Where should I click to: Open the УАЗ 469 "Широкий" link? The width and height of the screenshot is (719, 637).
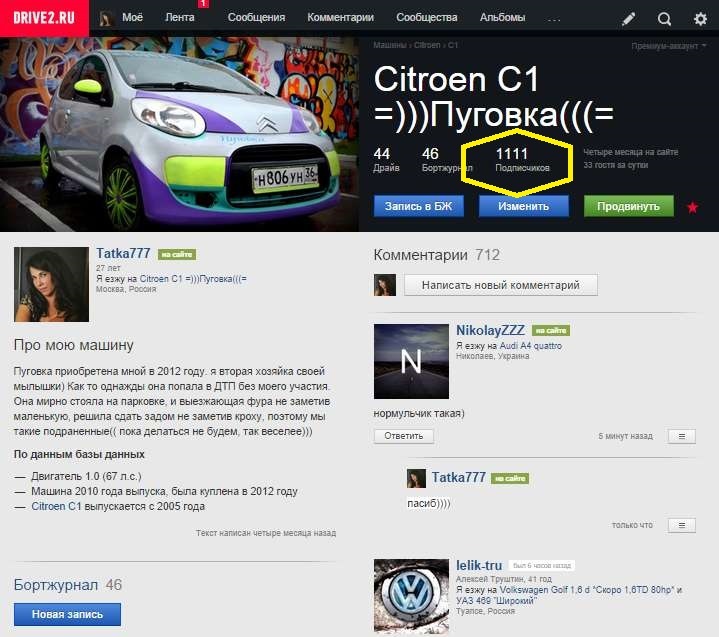[x=495, y=600]
